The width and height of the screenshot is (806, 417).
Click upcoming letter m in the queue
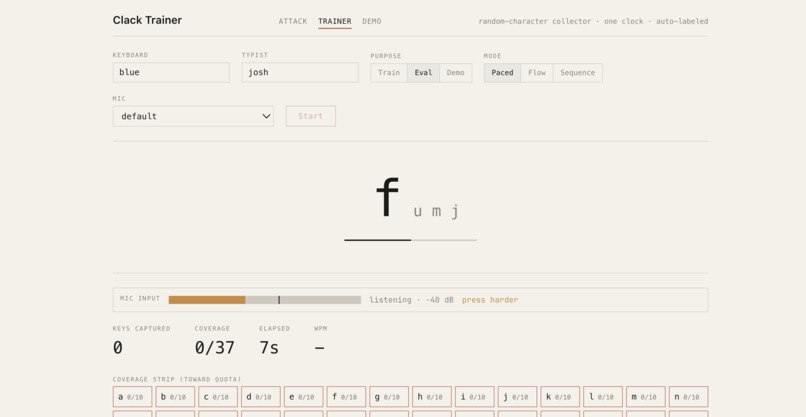pyautogui.click(x=436, y=211)
